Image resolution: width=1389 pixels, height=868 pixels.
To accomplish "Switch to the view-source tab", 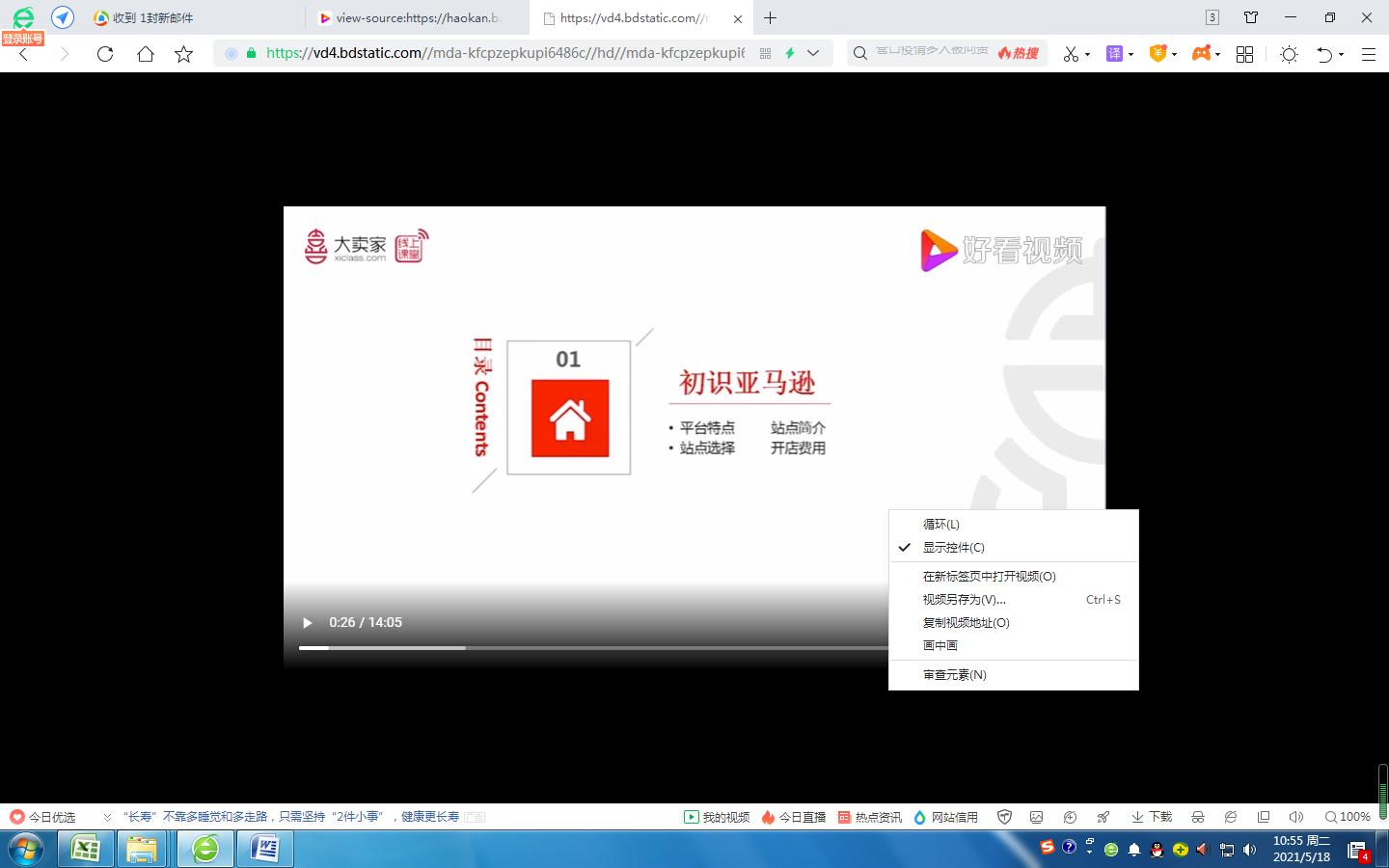I will [x=413, y=17].
